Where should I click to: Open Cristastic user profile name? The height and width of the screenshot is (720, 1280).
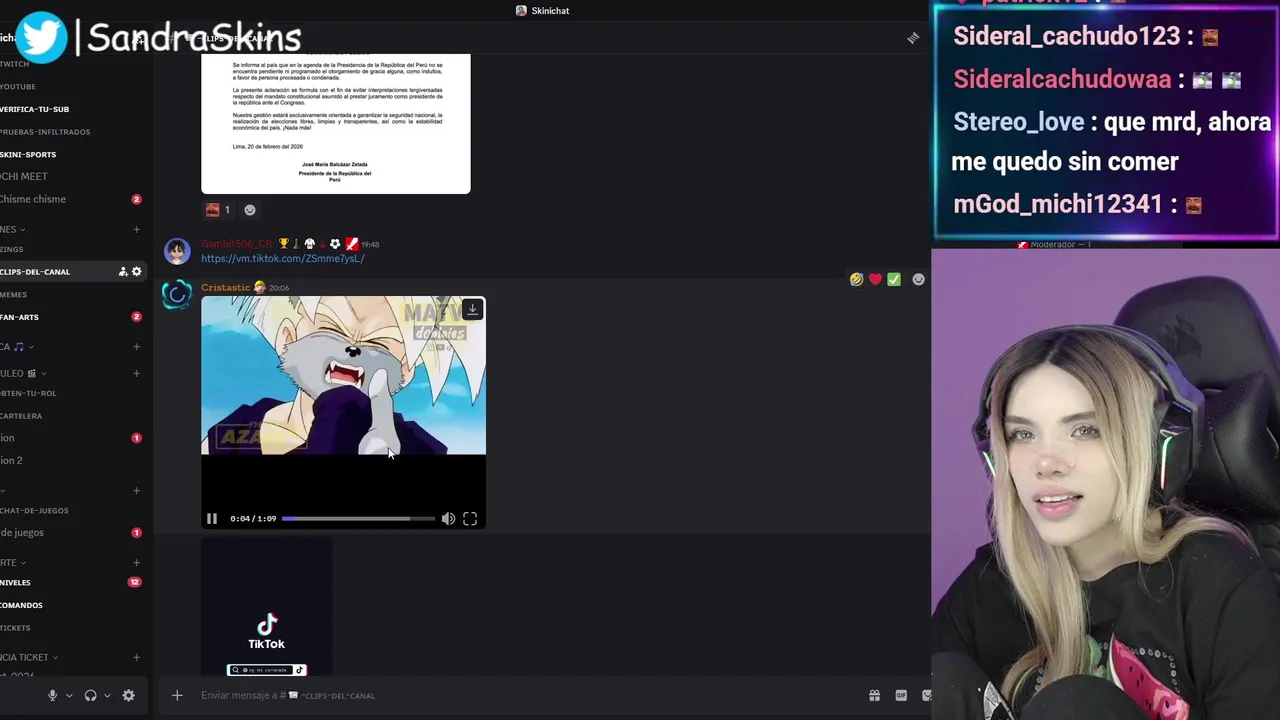point(226,288)
